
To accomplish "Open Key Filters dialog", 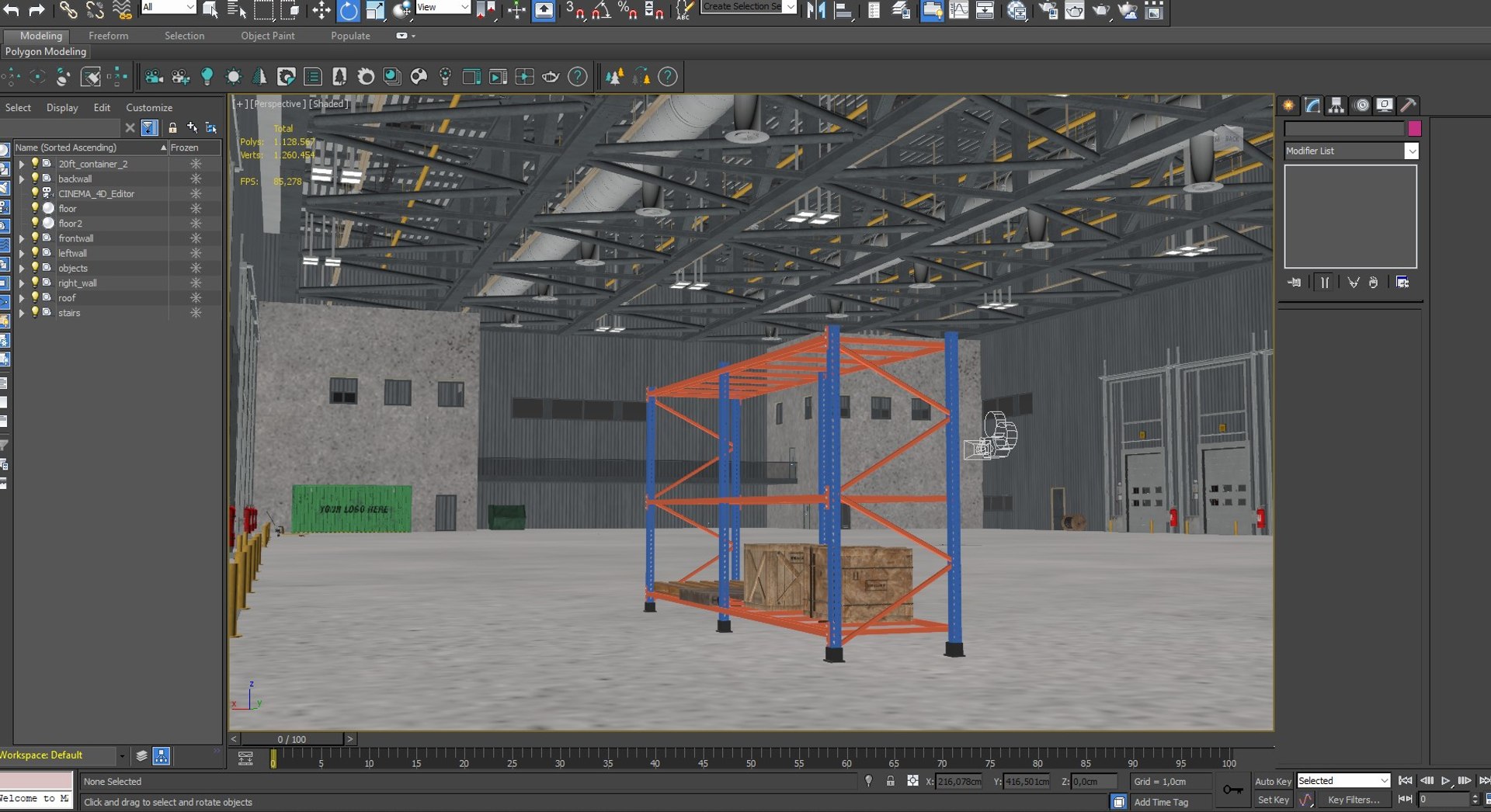I will [x=1354, y=800].
